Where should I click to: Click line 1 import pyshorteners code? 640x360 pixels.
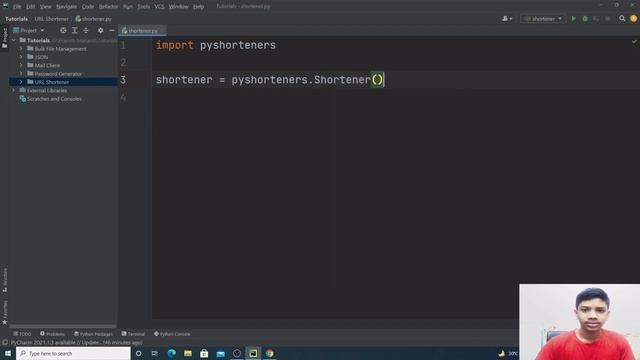(216, 45)
